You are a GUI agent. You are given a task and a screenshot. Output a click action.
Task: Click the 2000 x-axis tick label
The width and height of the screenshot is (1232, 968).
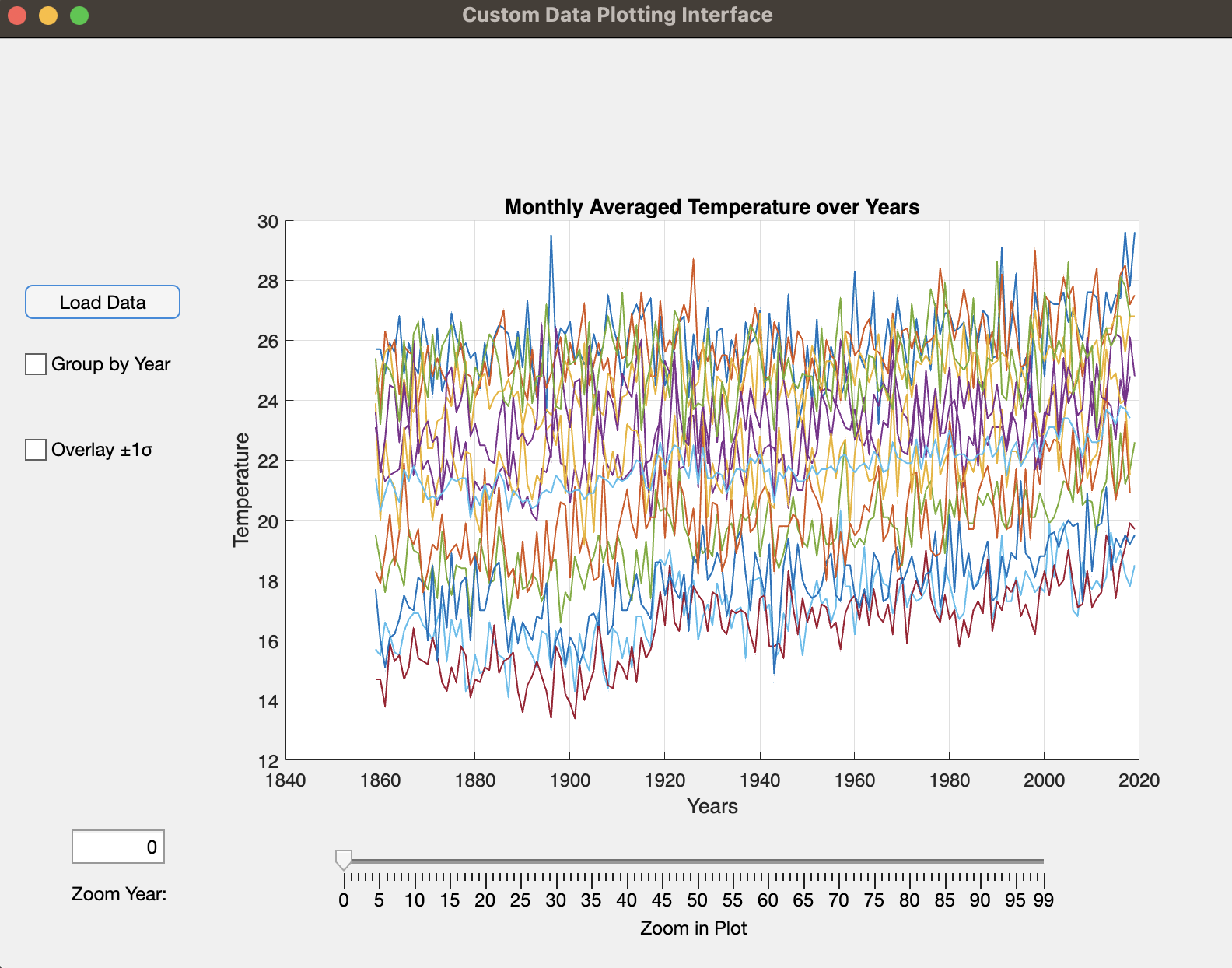coord(1044,780)
